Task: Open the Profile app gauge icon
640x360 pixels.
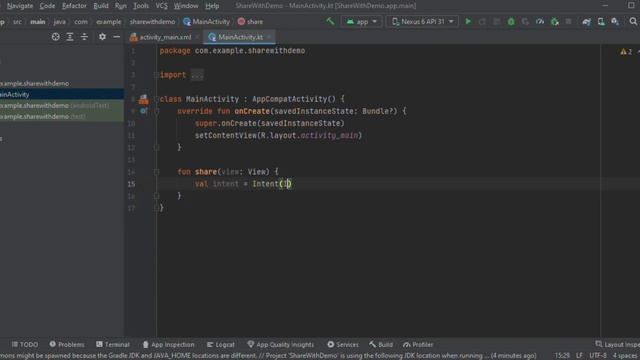Action: point(540,22)
